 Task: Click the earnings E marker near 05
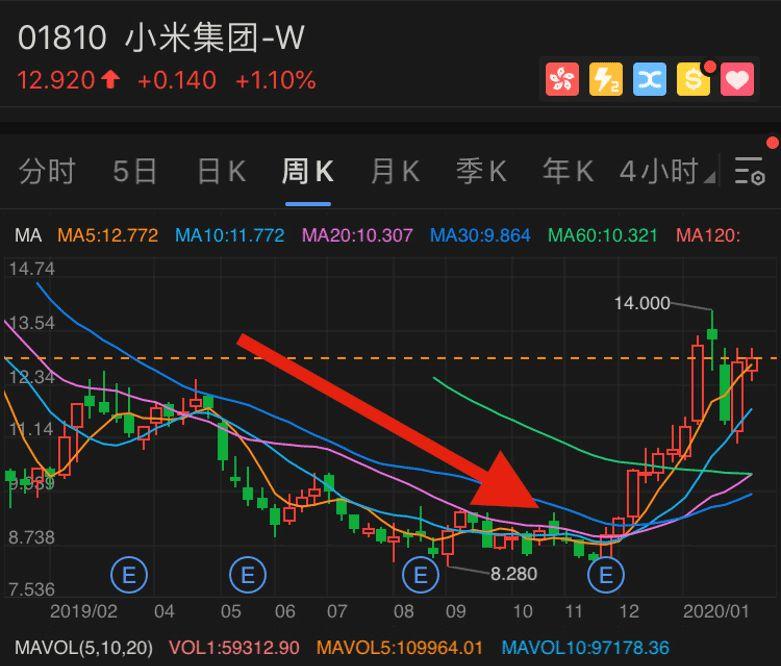[248, 575]
